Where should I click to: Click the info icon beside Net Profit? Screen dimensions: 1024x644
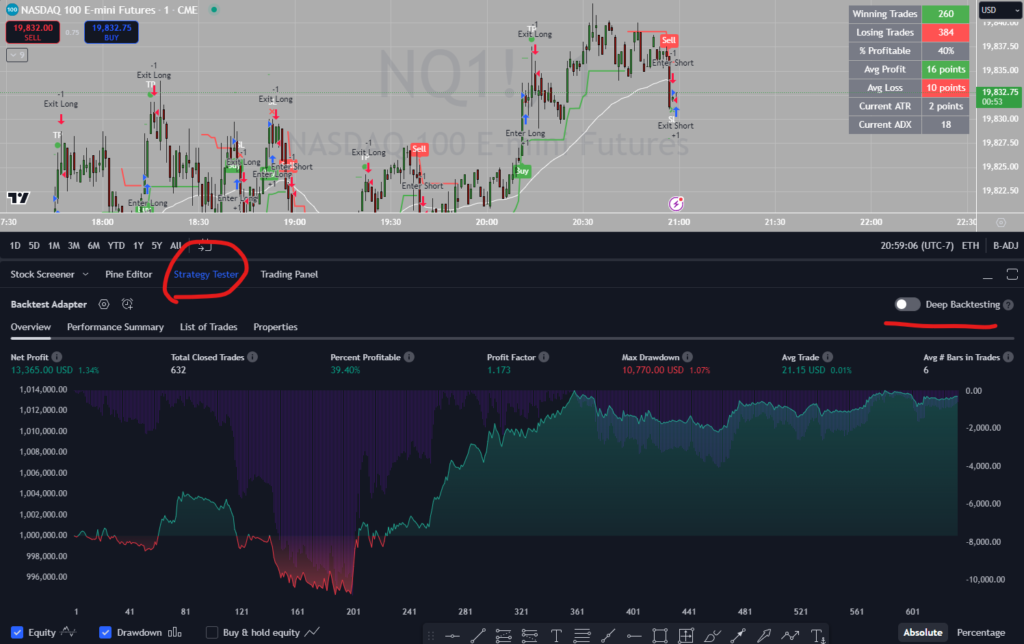click(x=57, y=357)
